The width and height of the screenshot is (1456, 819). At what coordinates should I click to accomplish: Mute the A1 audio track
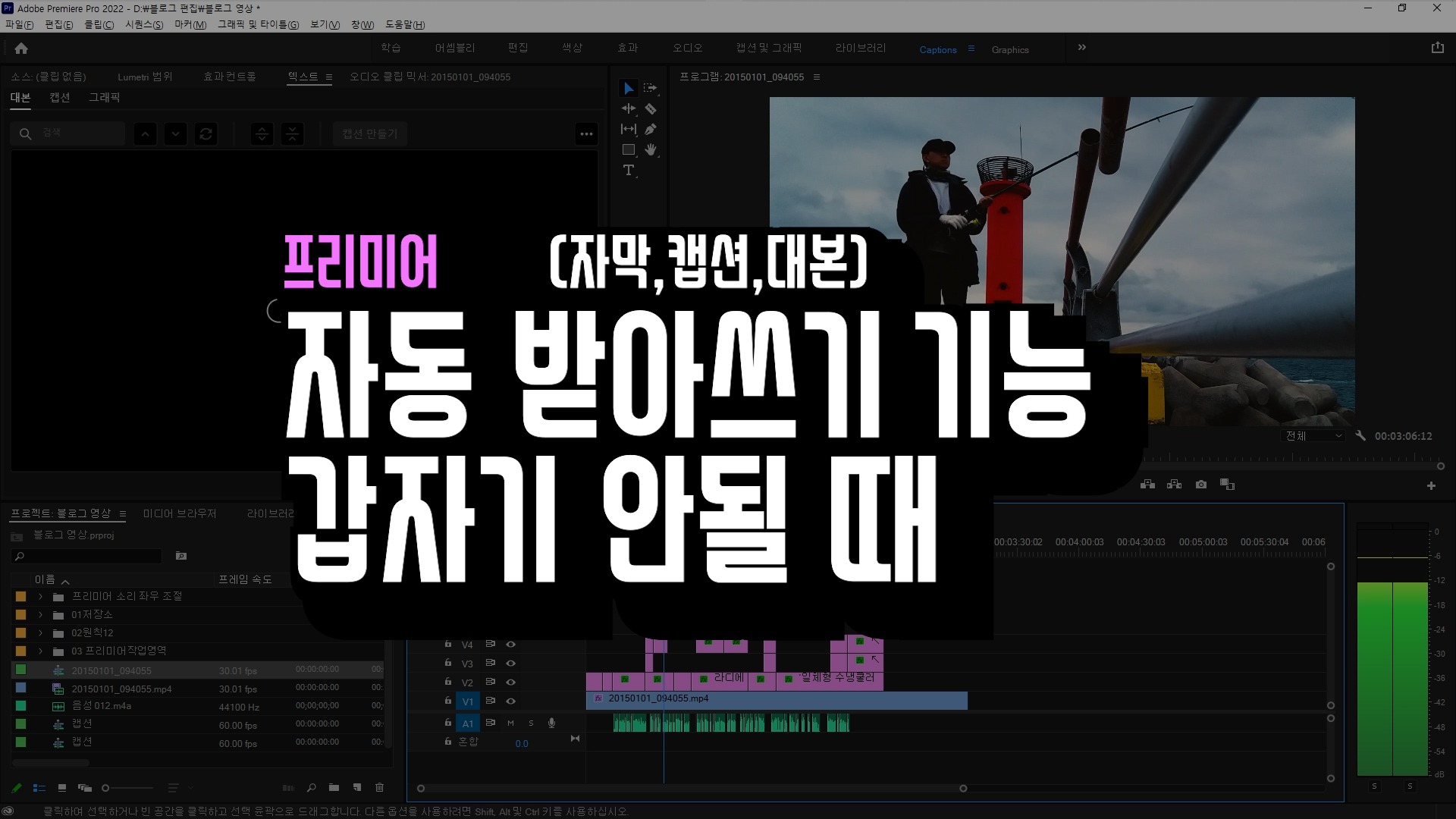pos(510,723)
